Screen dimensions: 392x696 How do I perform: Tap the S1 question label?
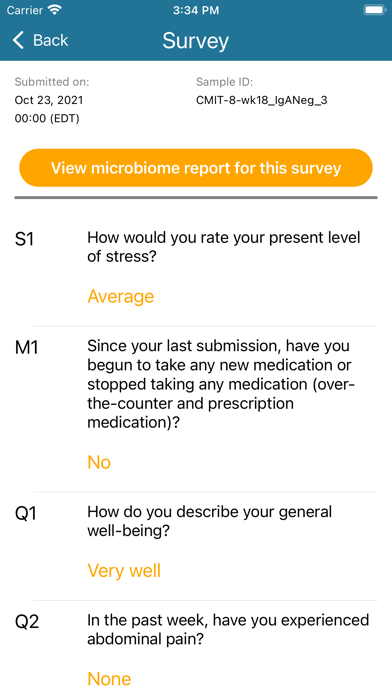tap(24, 239)
